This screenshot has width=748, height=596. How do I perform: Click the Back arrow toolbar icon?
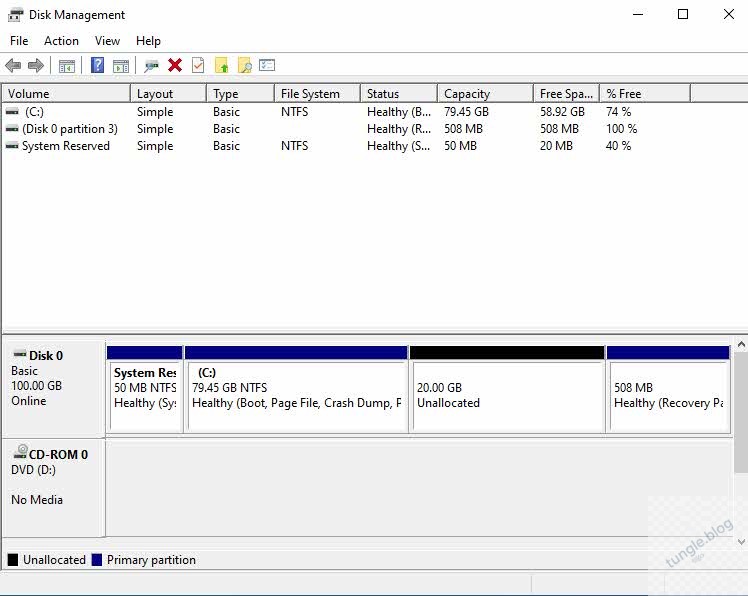point(13,65)
